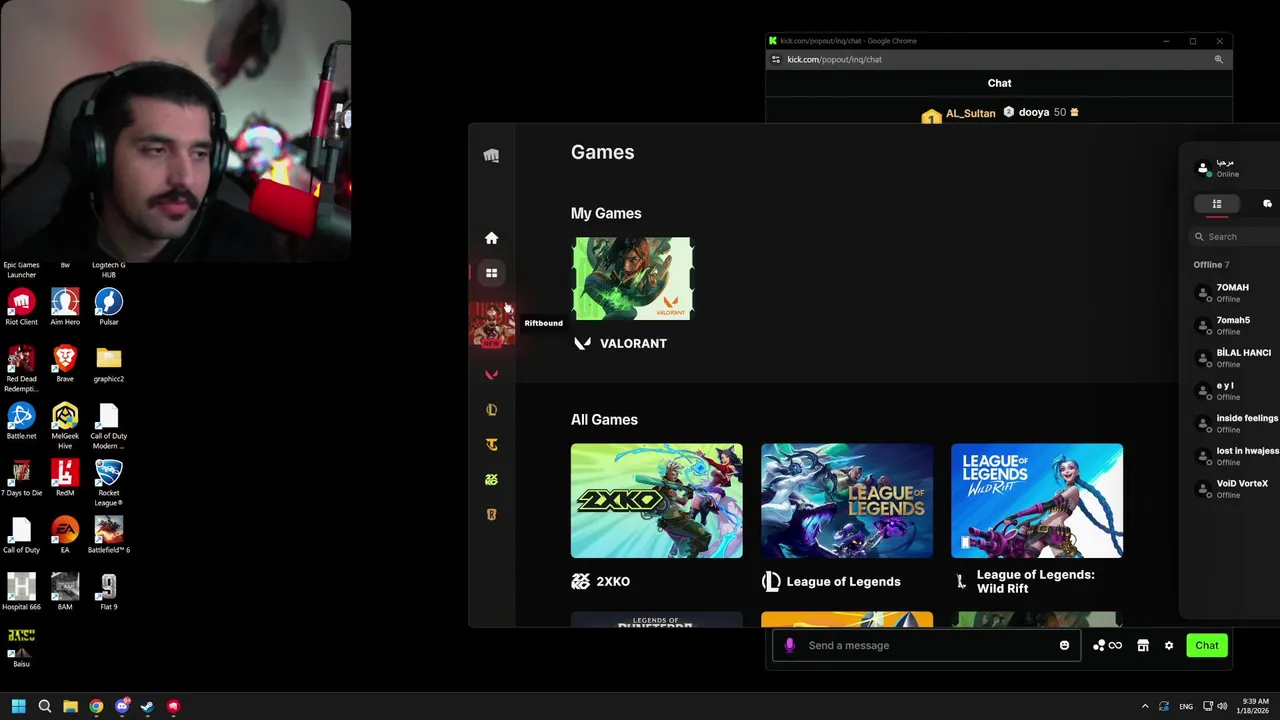Select Legends of Runeterra sidebar icon
Viewport: 1280px width, 720px height.
(491, 515)
